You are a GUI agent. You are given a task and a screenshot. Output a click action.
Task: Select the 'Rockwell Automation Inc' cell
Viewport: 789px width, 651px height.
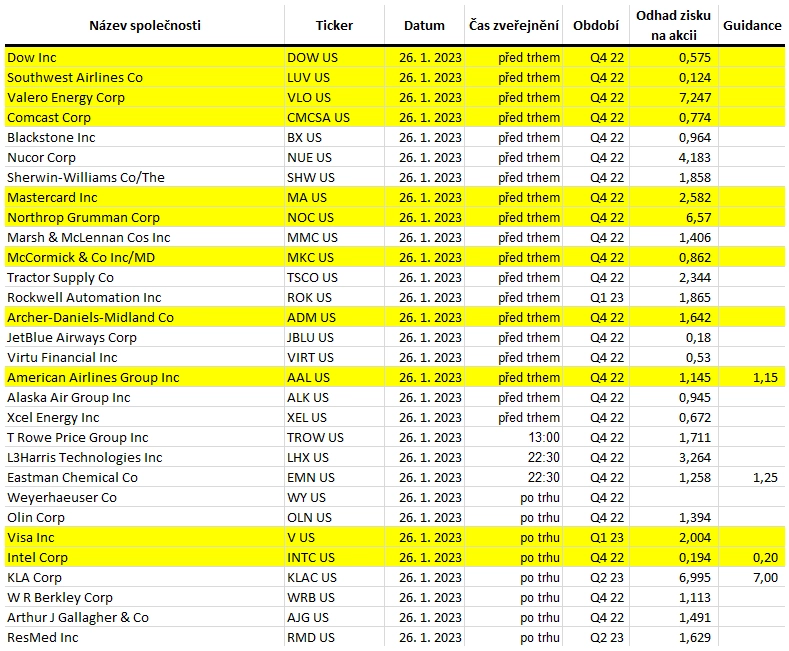pos(144,297)
